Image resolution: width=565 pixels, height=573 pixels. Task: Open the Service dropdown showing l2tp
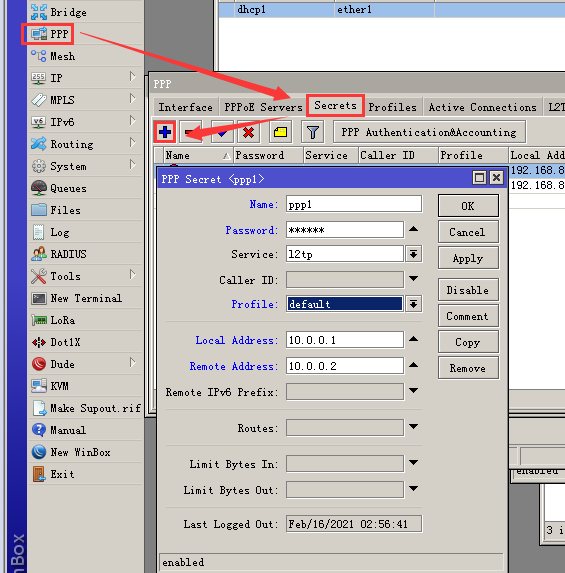coord(413,254)
